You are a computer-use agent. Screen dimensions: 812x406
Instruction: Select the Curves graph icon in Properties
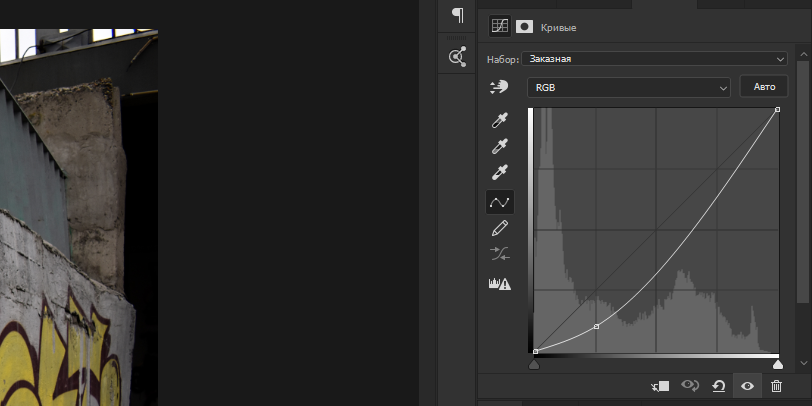500,26
